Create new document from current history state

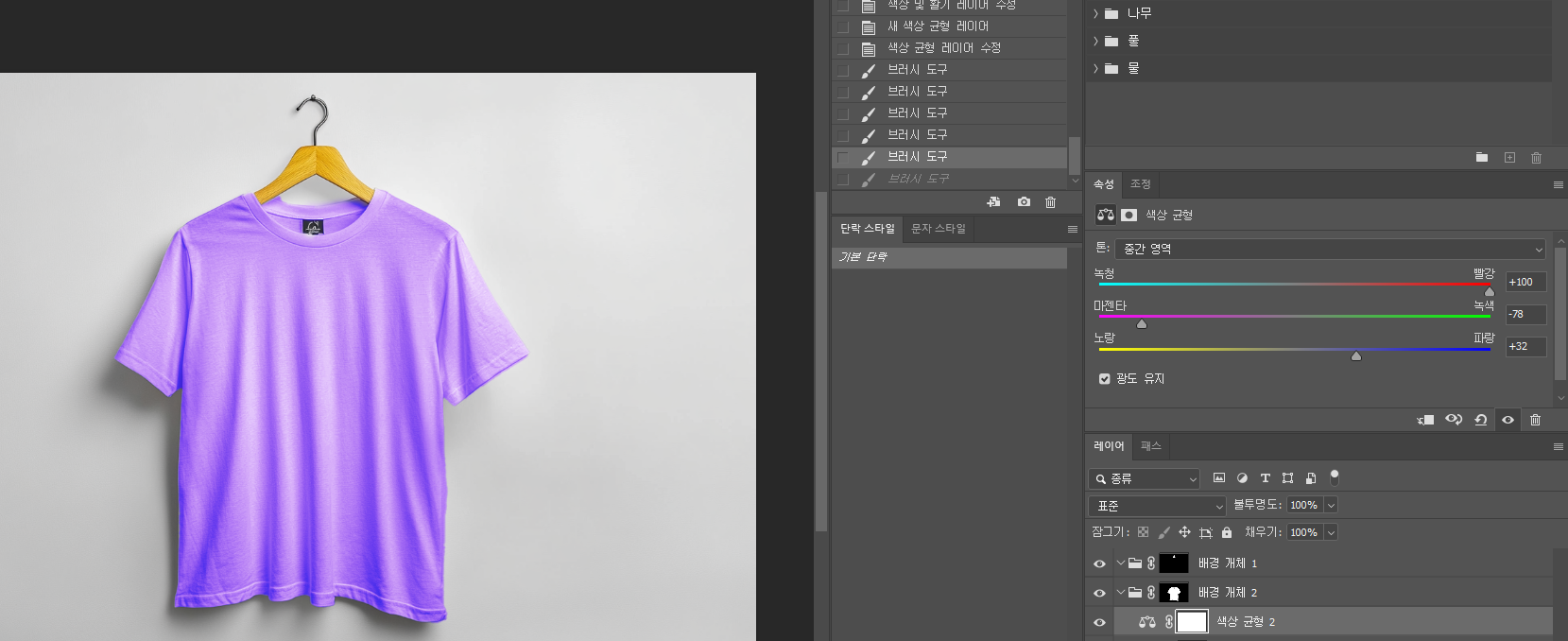tap(993, 201)
